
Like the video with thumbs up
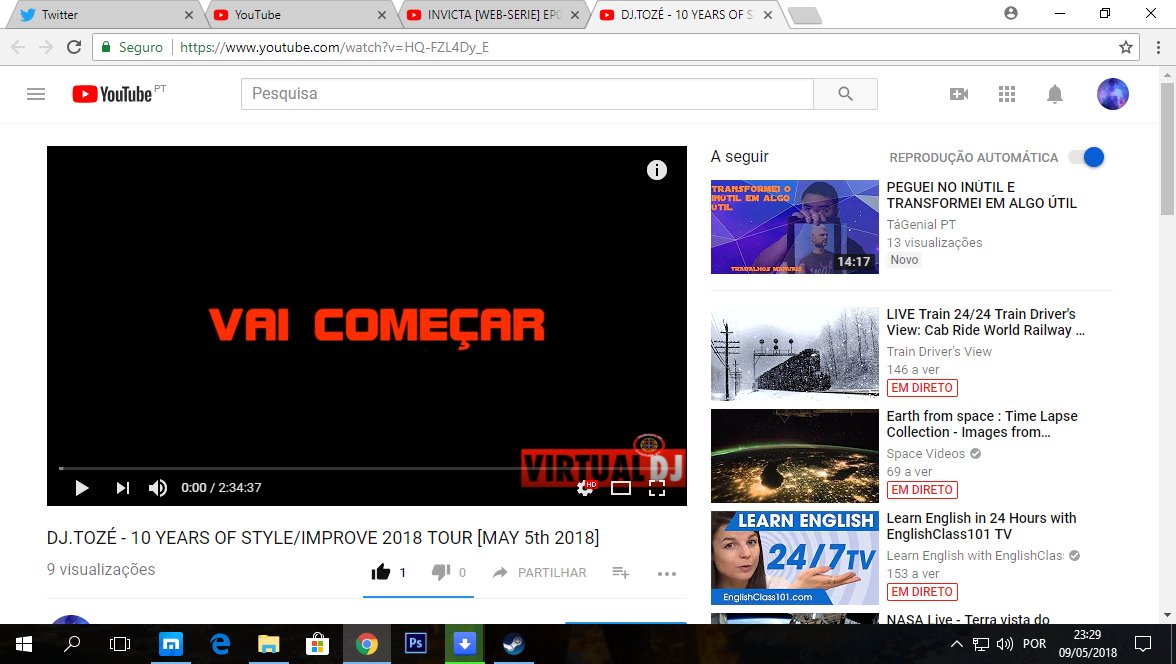(381, 572)
